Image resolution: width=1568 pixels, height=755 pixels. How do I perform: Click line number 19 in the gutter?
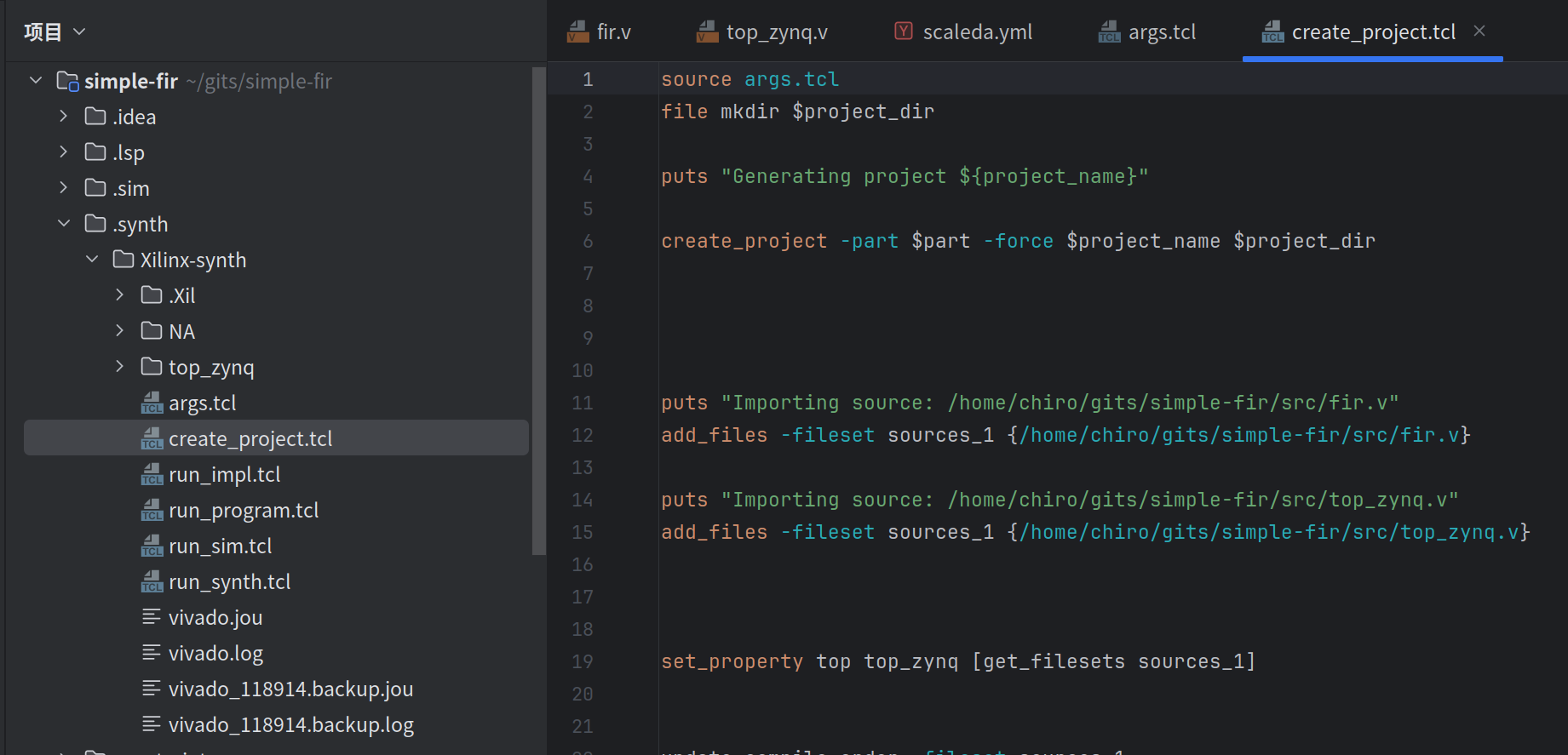[583, 661]
